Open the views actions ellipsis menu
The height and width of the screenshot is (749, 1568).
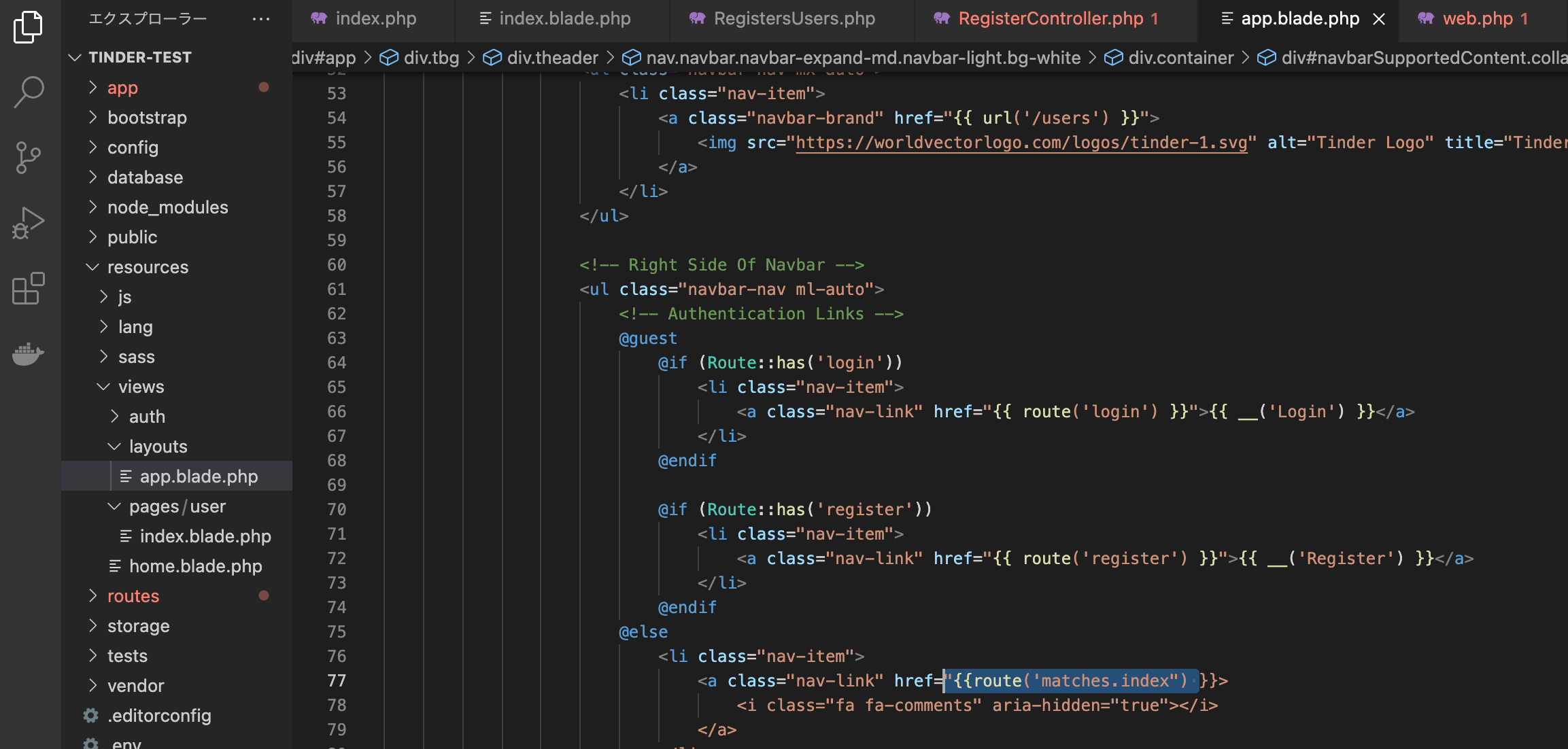tap(261, 18)
